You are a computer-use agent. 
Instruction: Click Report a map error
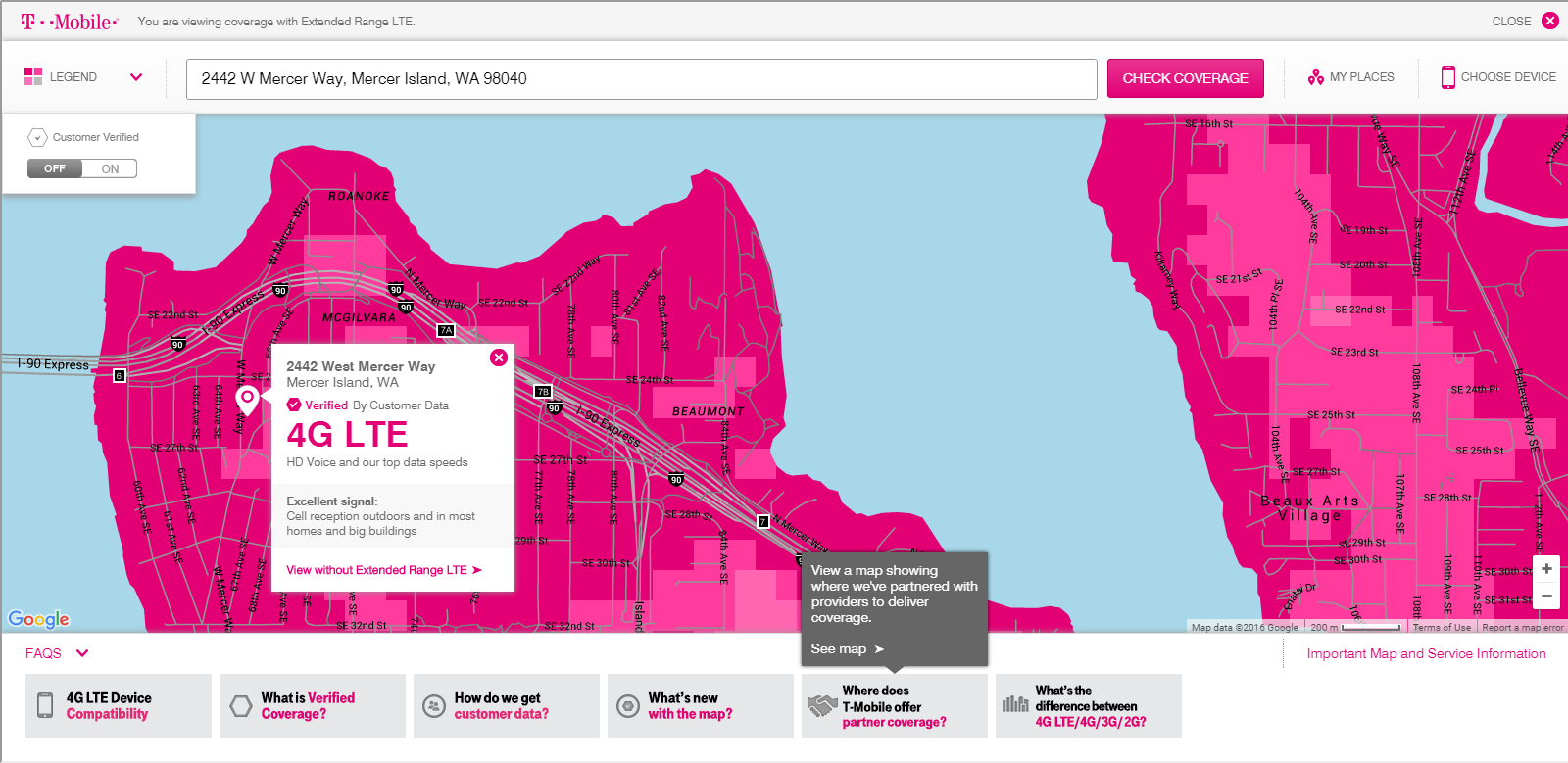point(1523,628)
